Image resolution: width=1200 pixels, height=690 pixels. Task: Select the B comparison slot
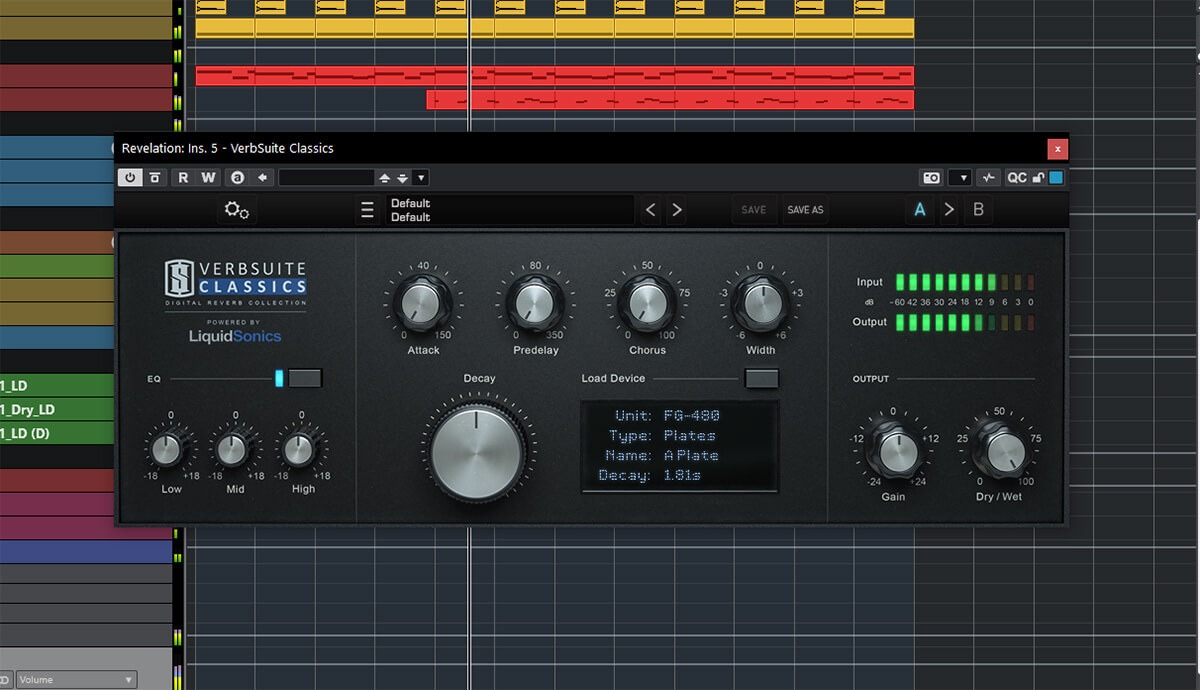pyautogui.click(x=979, y=210)
